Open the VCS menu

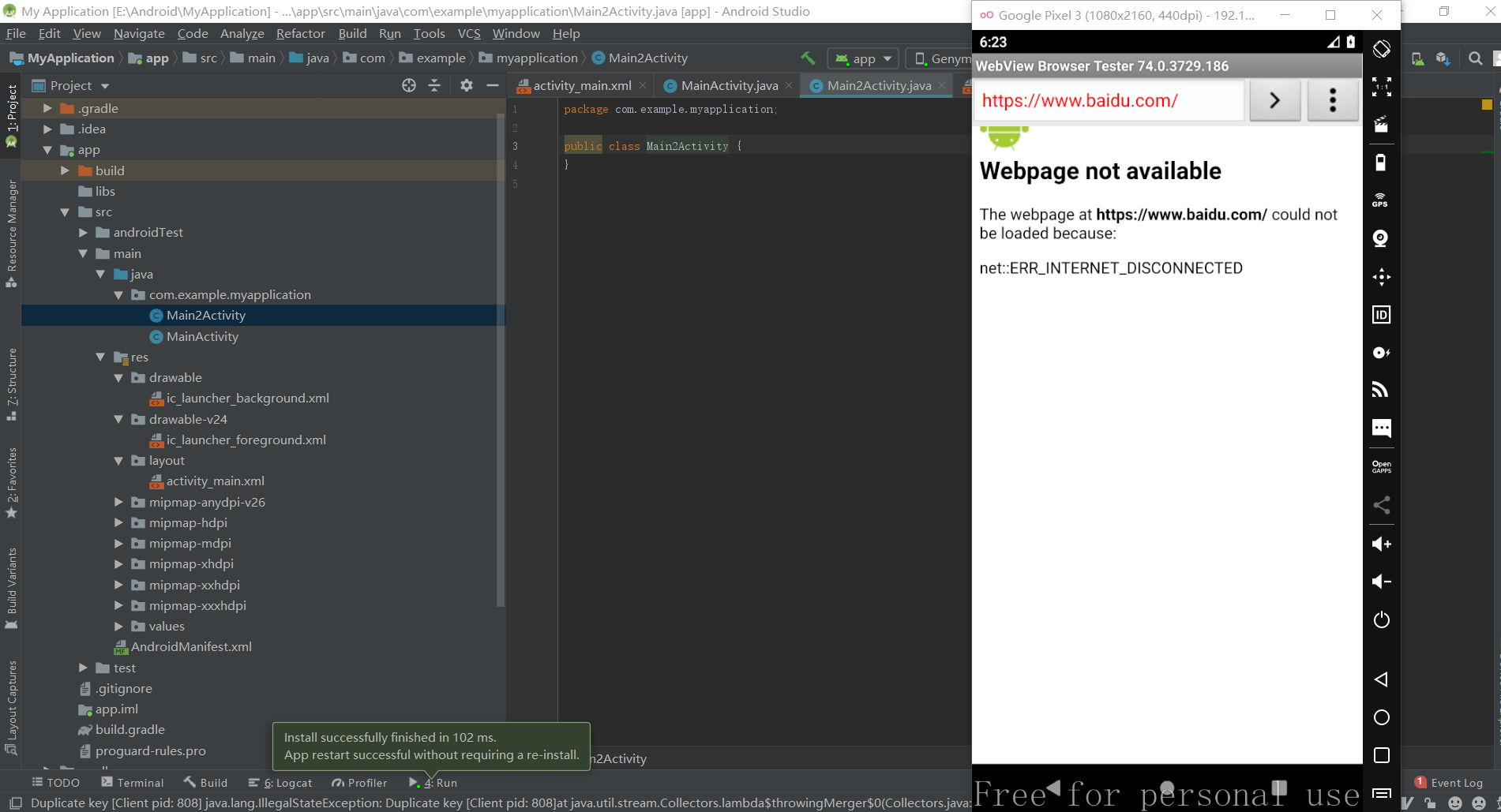click(469, 33)
